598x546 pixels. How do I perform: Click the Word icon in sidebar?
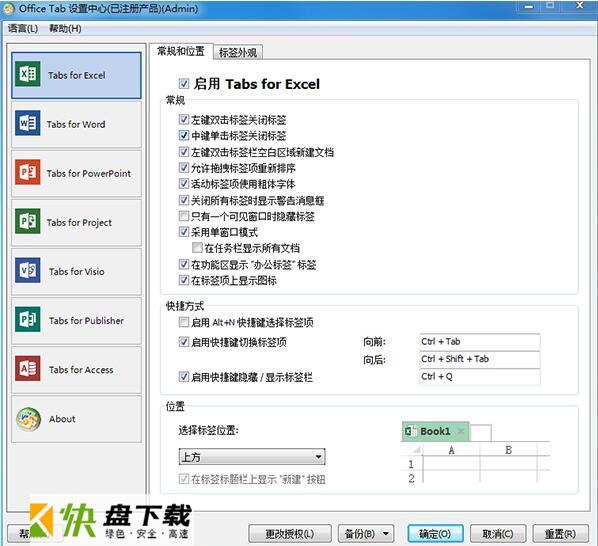tap(27, 123)
